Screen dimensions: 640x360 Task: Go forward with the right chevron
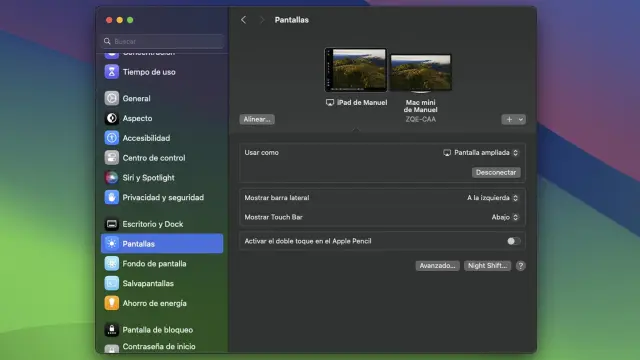(262, 20)
